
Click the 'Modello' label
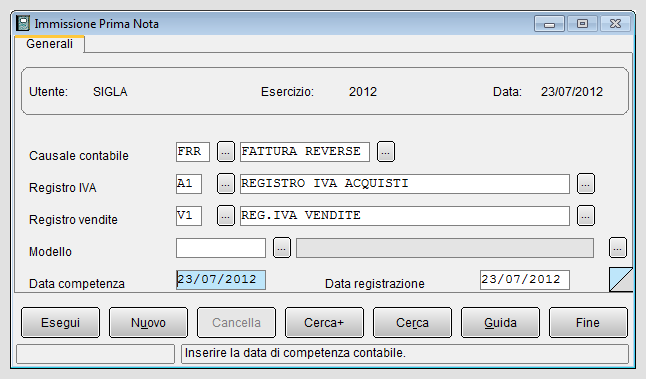pyautogui.click(x=50, y=252)
